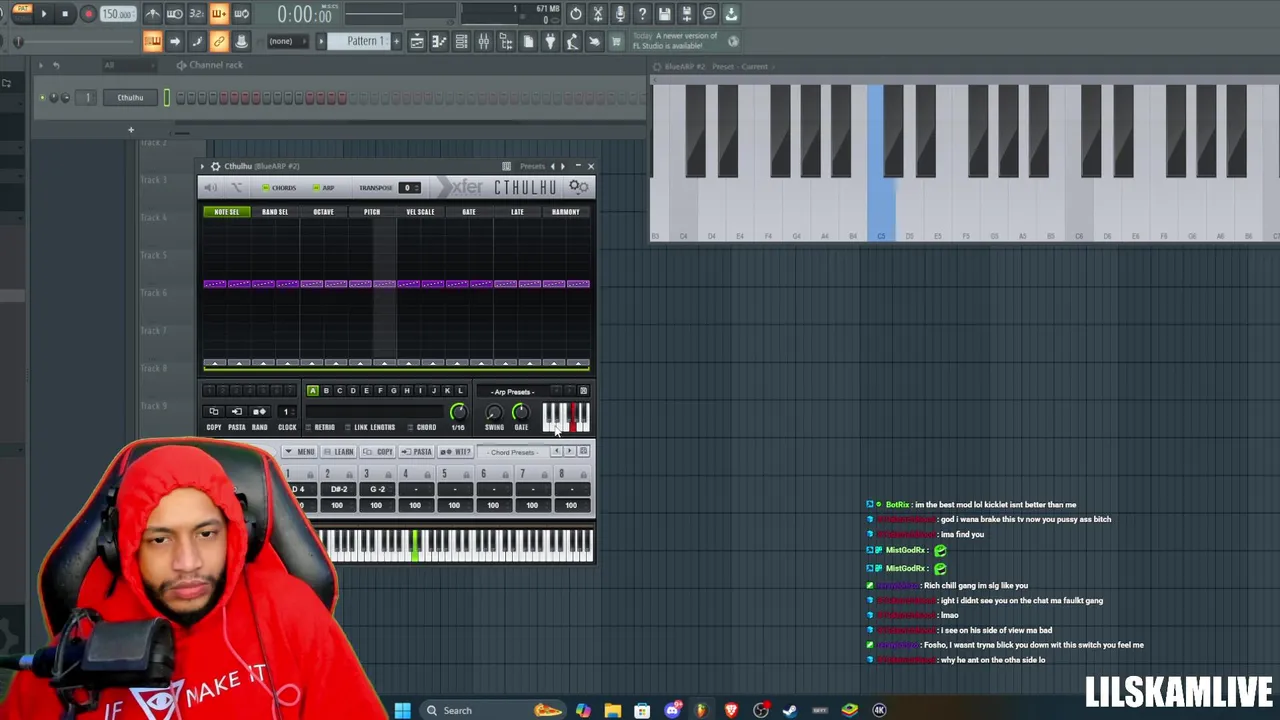Click the plus button beside Pattern 1
This screenshot has height=720, width=1280.
pos(396,41)
